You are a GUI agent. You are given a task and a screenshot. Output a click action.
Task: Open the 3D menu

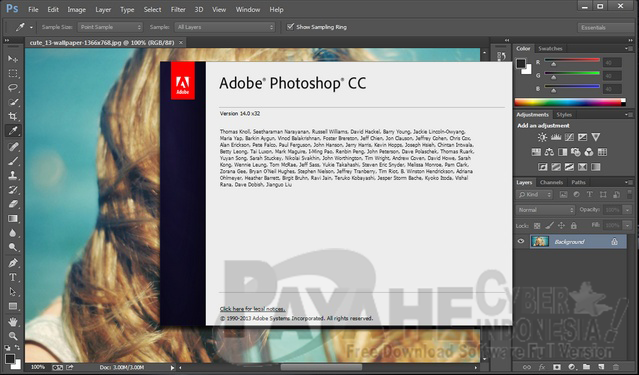pos(199,9)
